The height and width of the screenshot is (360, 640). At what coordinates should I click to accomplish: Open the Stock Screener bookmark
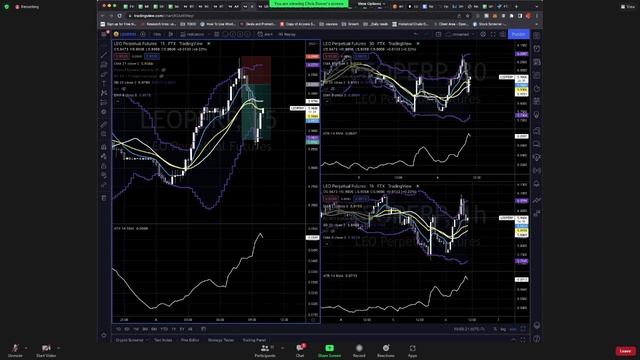489,24
